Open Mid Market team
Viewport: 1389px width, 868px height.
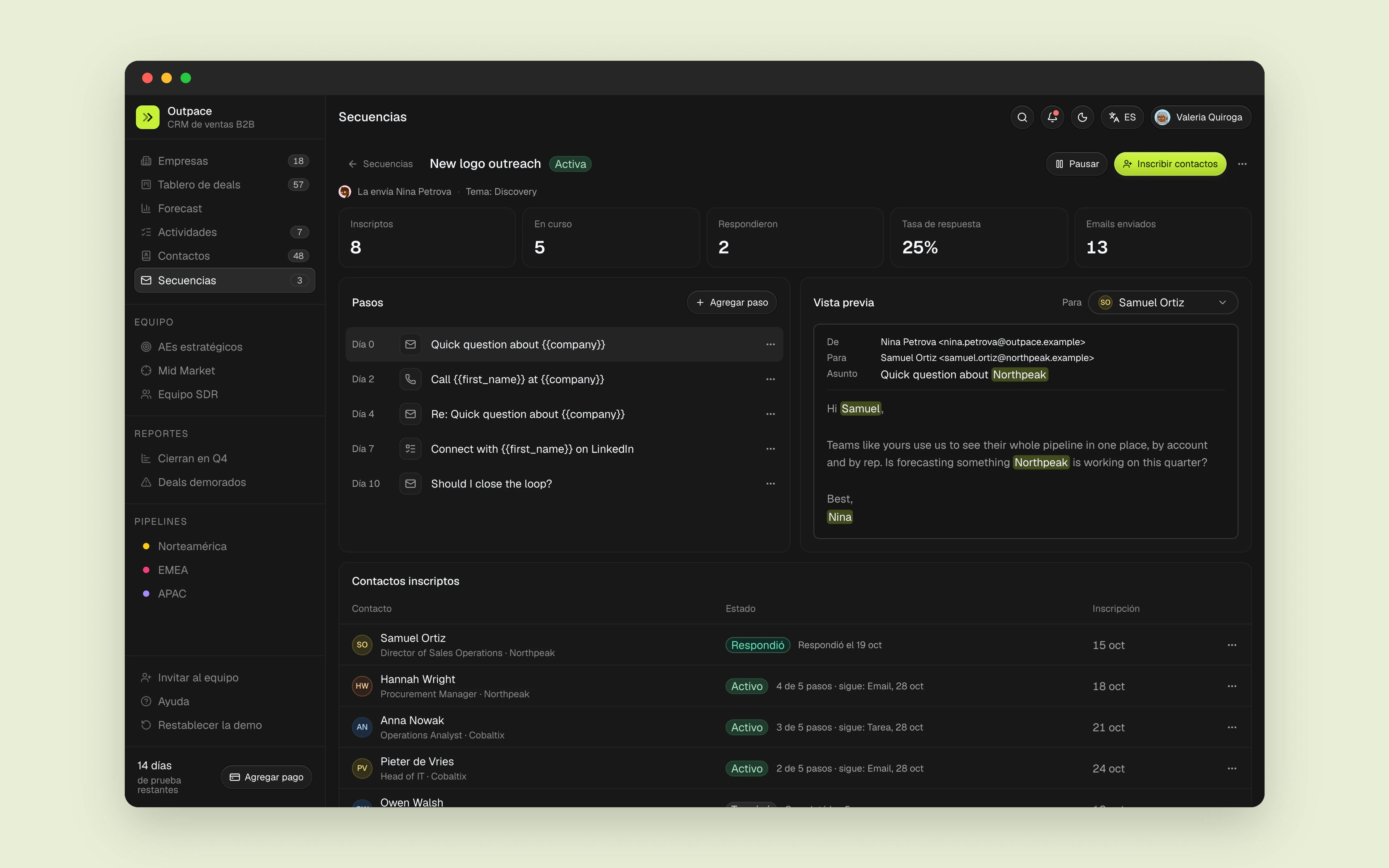224,371
